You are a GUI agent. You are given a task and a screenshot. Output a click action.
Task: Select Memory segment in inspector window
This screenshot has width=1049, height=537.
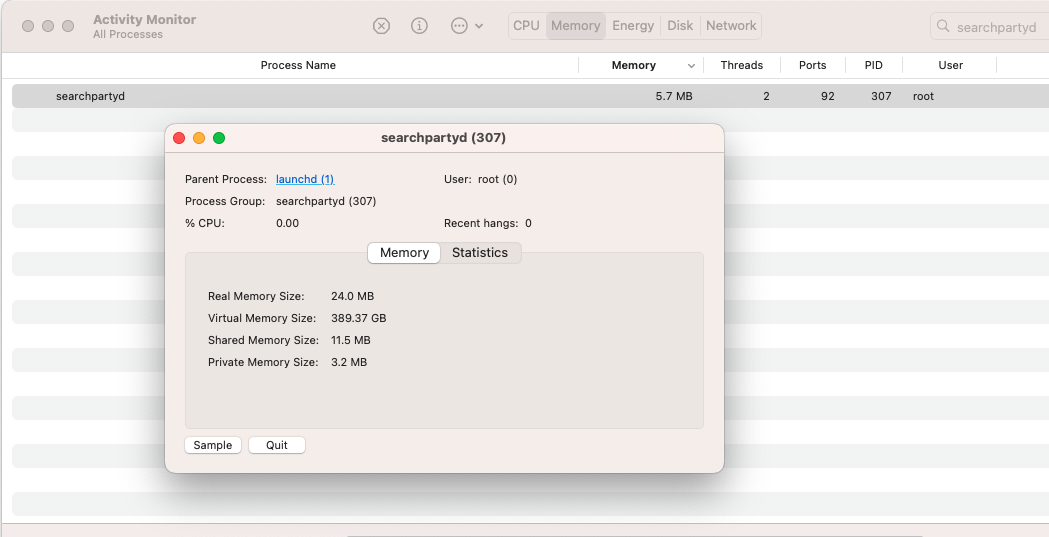[x=404, y=253]
